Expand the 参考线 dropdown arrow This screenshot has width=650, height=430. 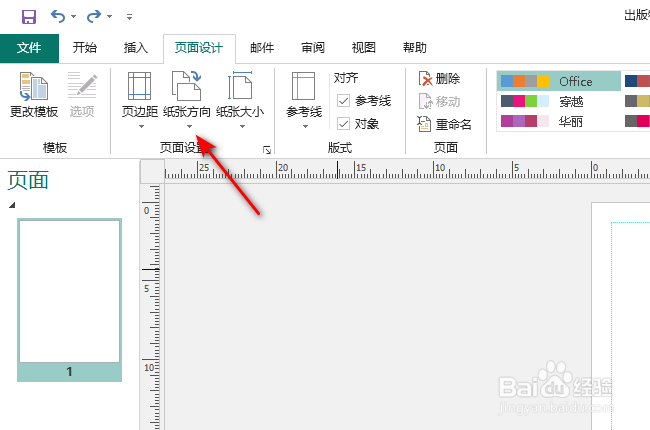point(306,126)
